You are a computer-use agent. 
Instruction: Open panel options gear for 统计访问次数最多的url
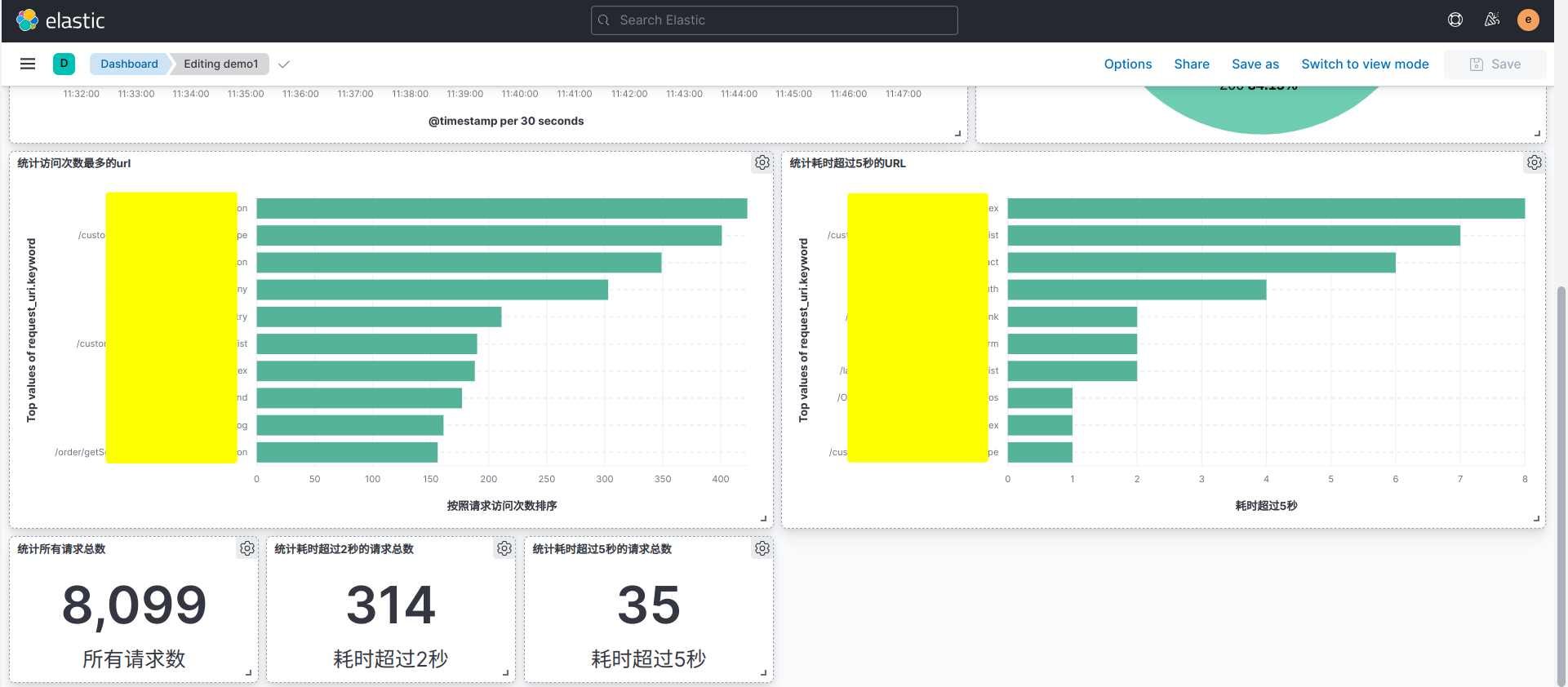(x=762, y=162)
